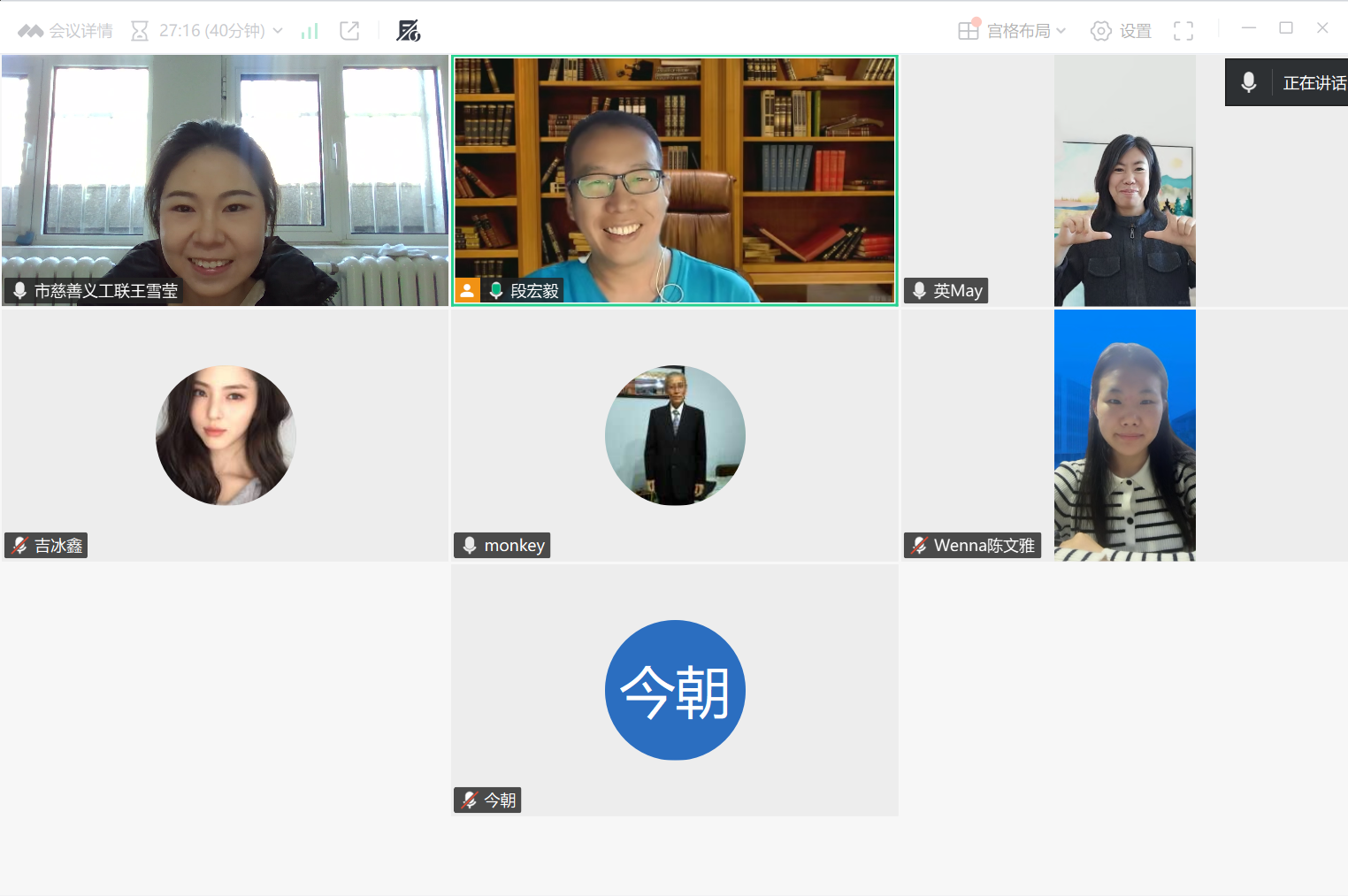Click the pop-out share window icon
Viewport: 1348px width, 896px height.
[x=350, y=31]
